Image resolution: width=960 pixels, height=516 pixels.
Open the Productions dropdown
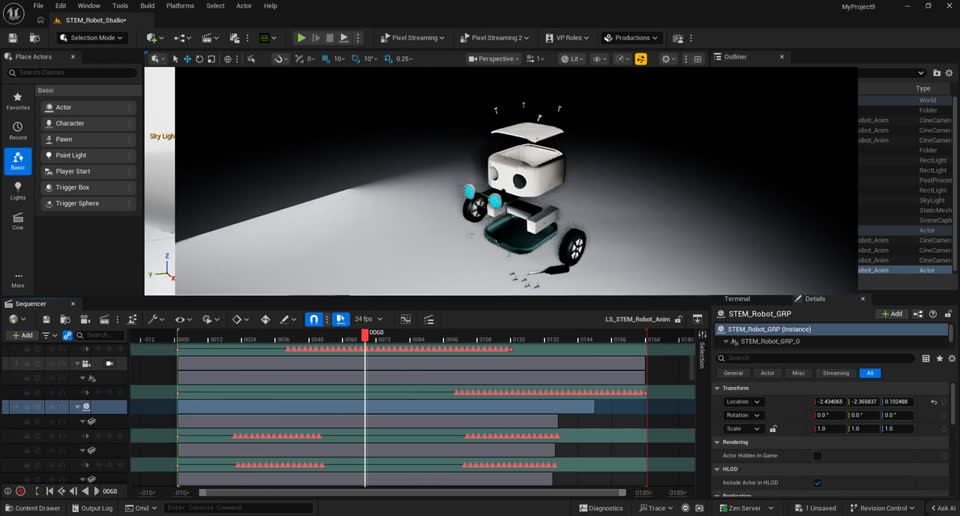[x=631, y=38]
